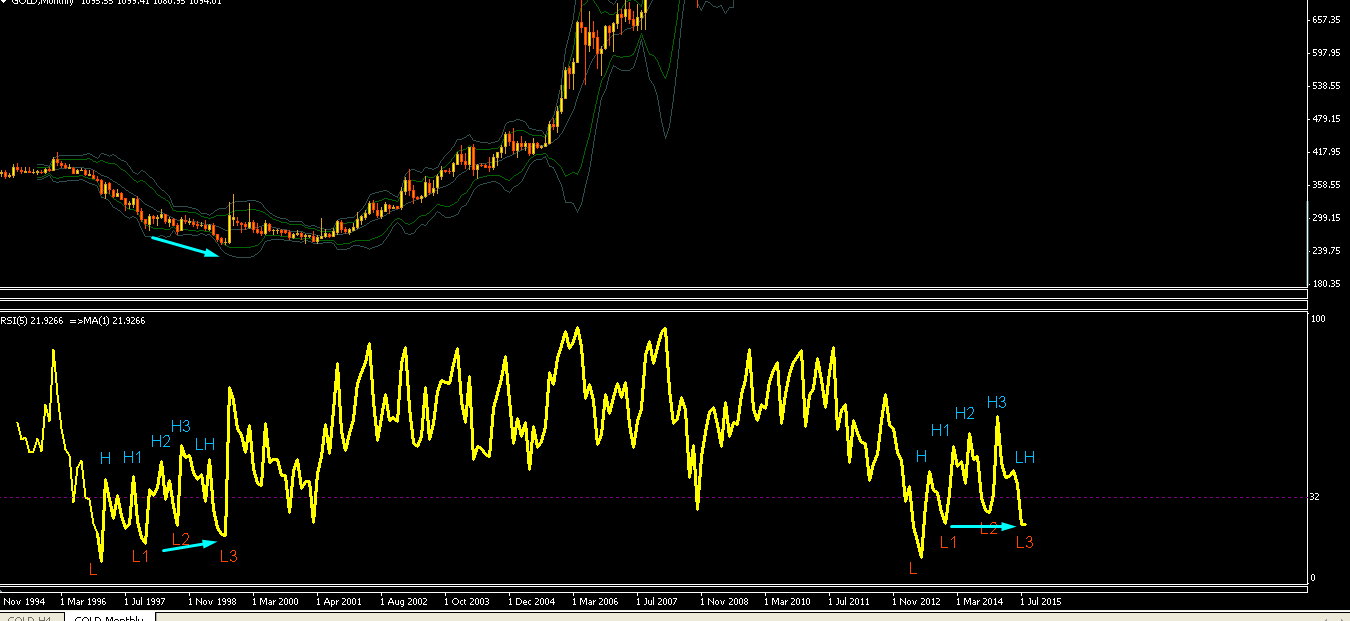Select the '1 Jul 2007' date label
Screen dimensions: 1350x621
coord(658,602)
